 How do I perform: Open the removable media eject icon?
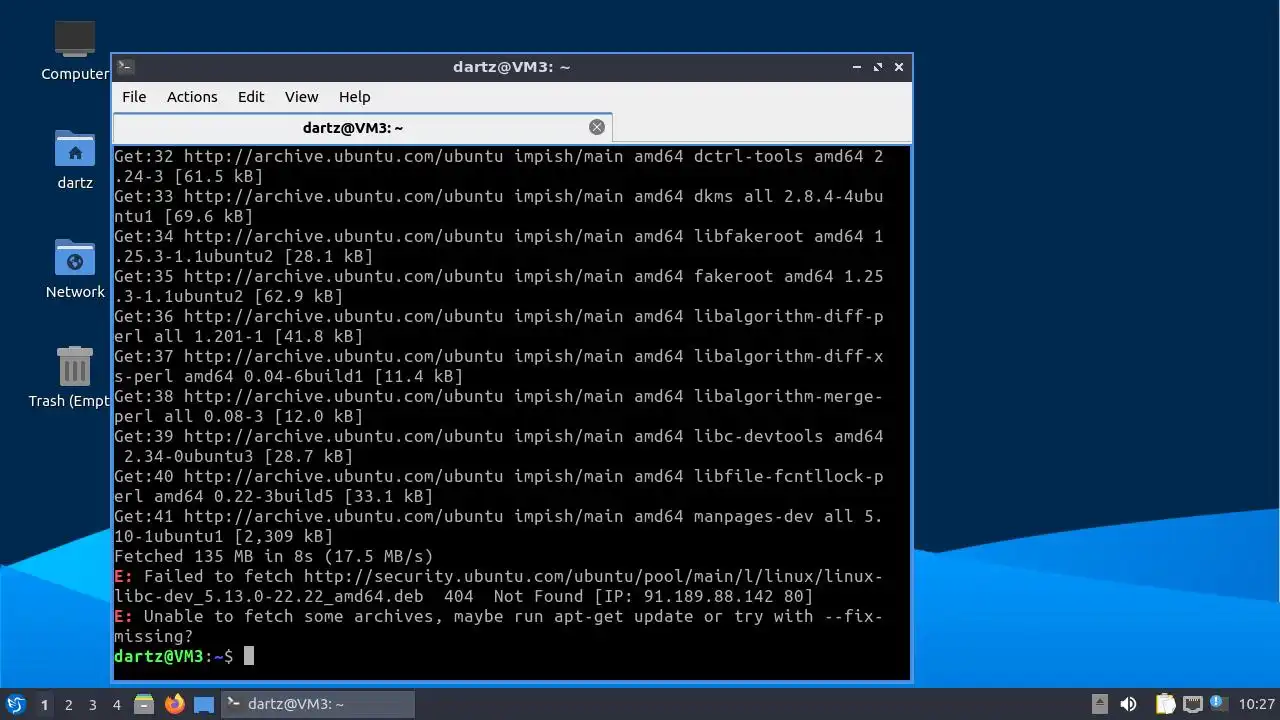(x=1099, y=704)
